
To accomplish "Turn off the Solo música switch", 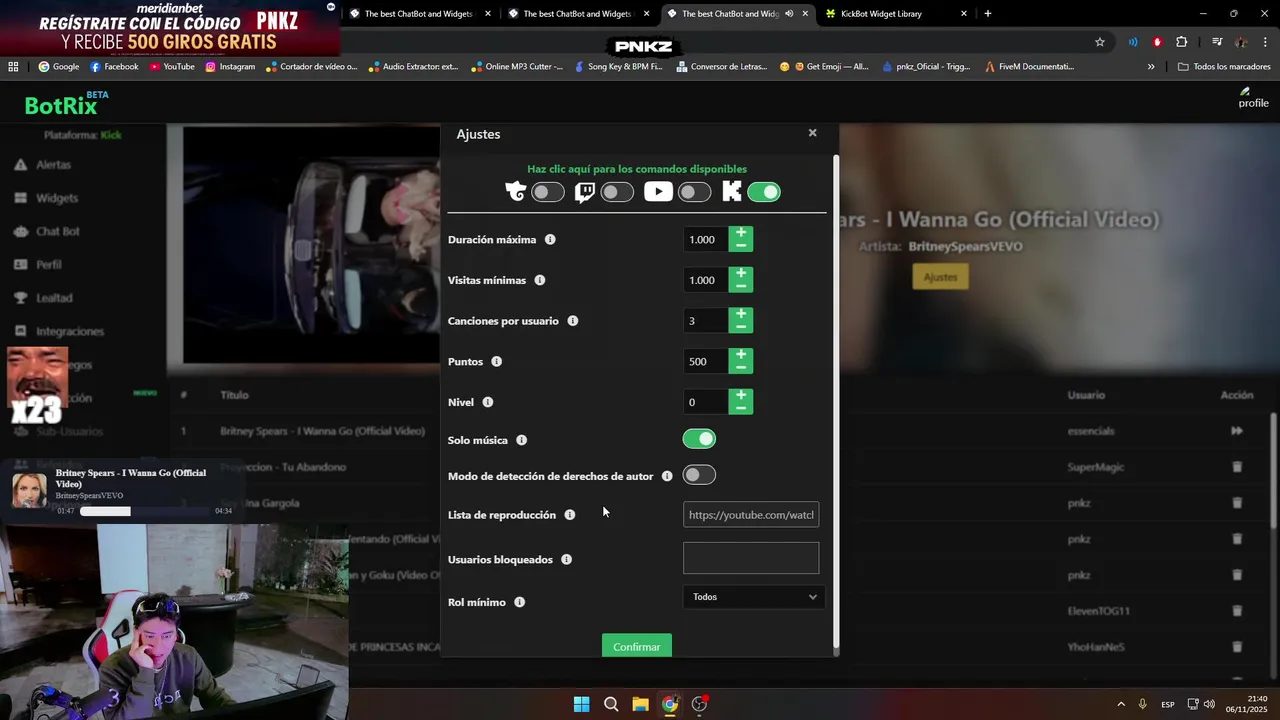I will [x=699, y=439].
